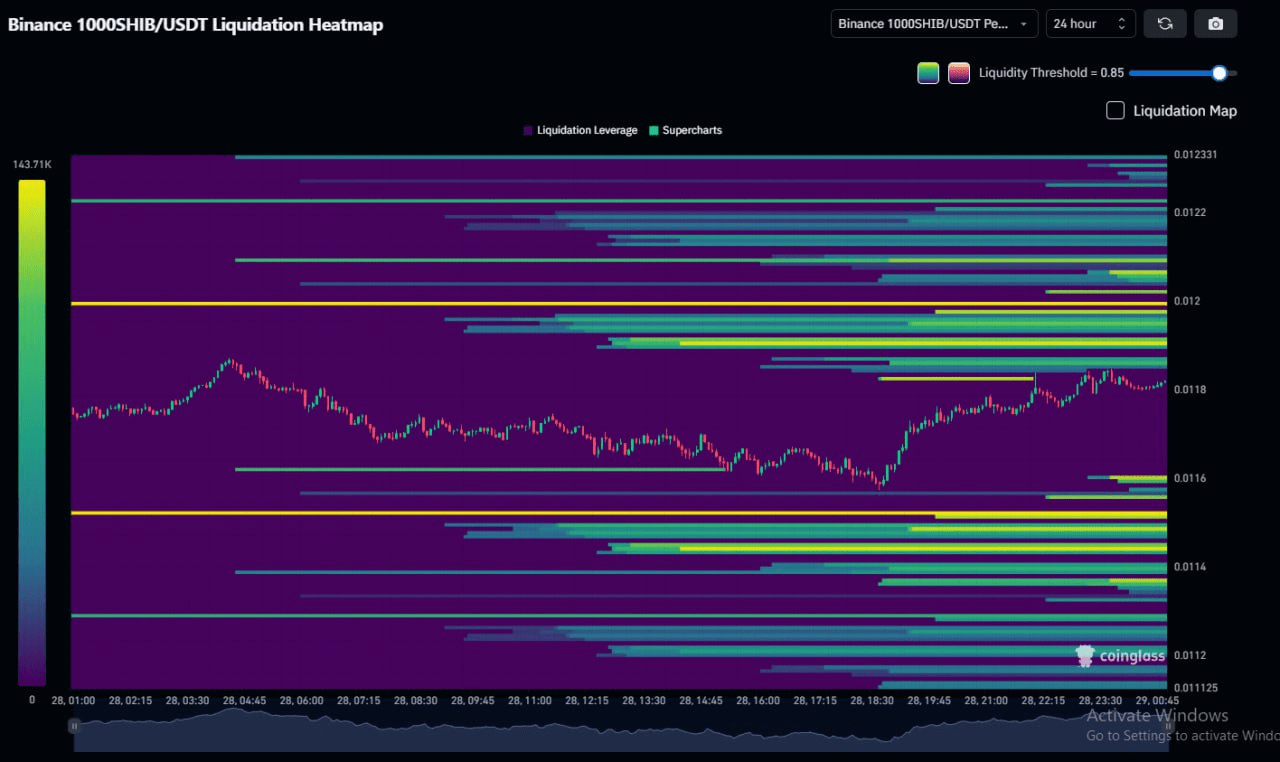
Task: Select the pink-purple heatmap color theme
Action: (x=958, y=73)
